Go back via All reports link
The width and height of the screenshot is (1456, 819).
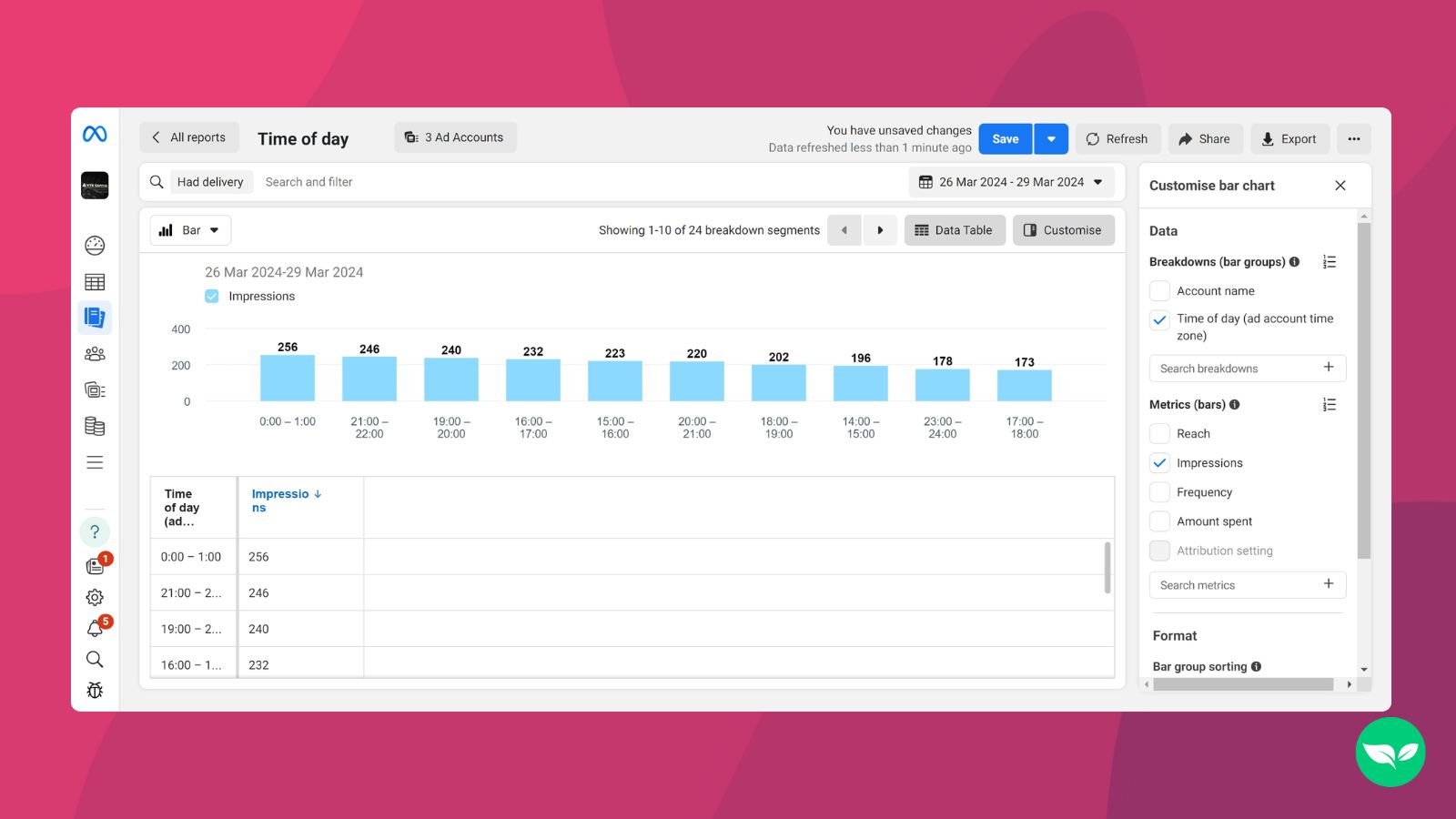(188, 136)
